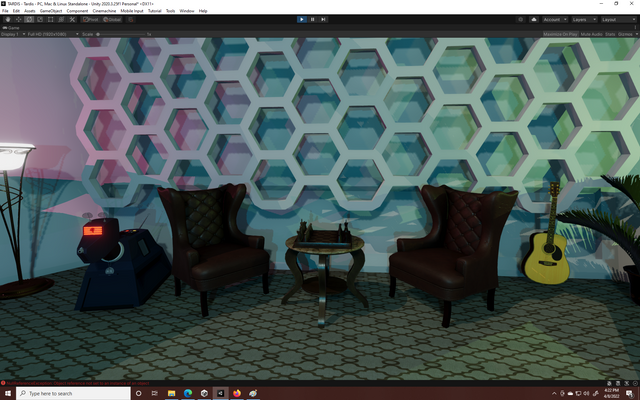Open the cloud services icon
This screenshot has height=400, width=640.
tap(533, 19)
